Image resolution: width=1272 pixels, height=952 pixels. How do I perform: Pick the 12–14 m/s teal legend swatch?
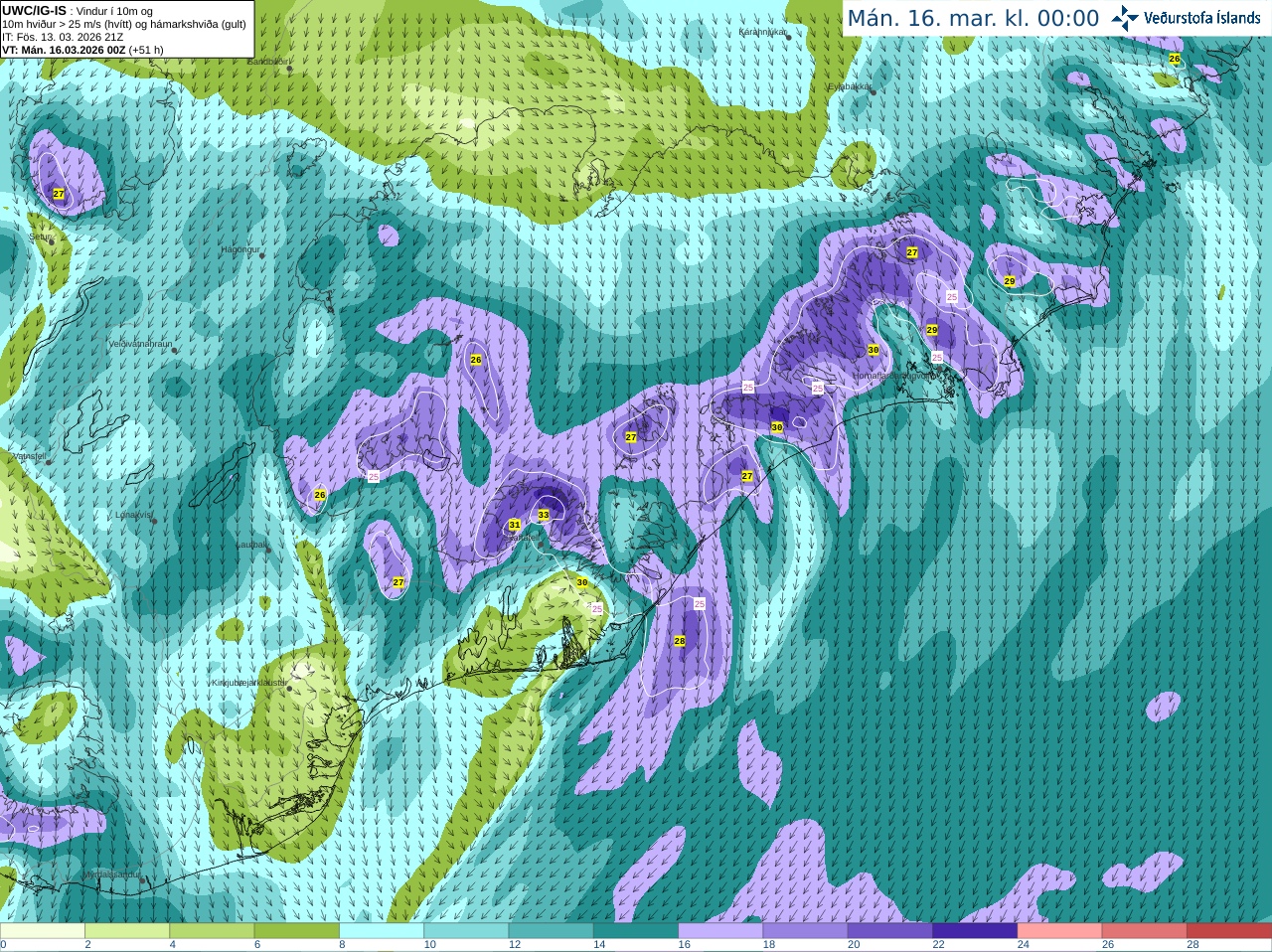click(552, 931)
